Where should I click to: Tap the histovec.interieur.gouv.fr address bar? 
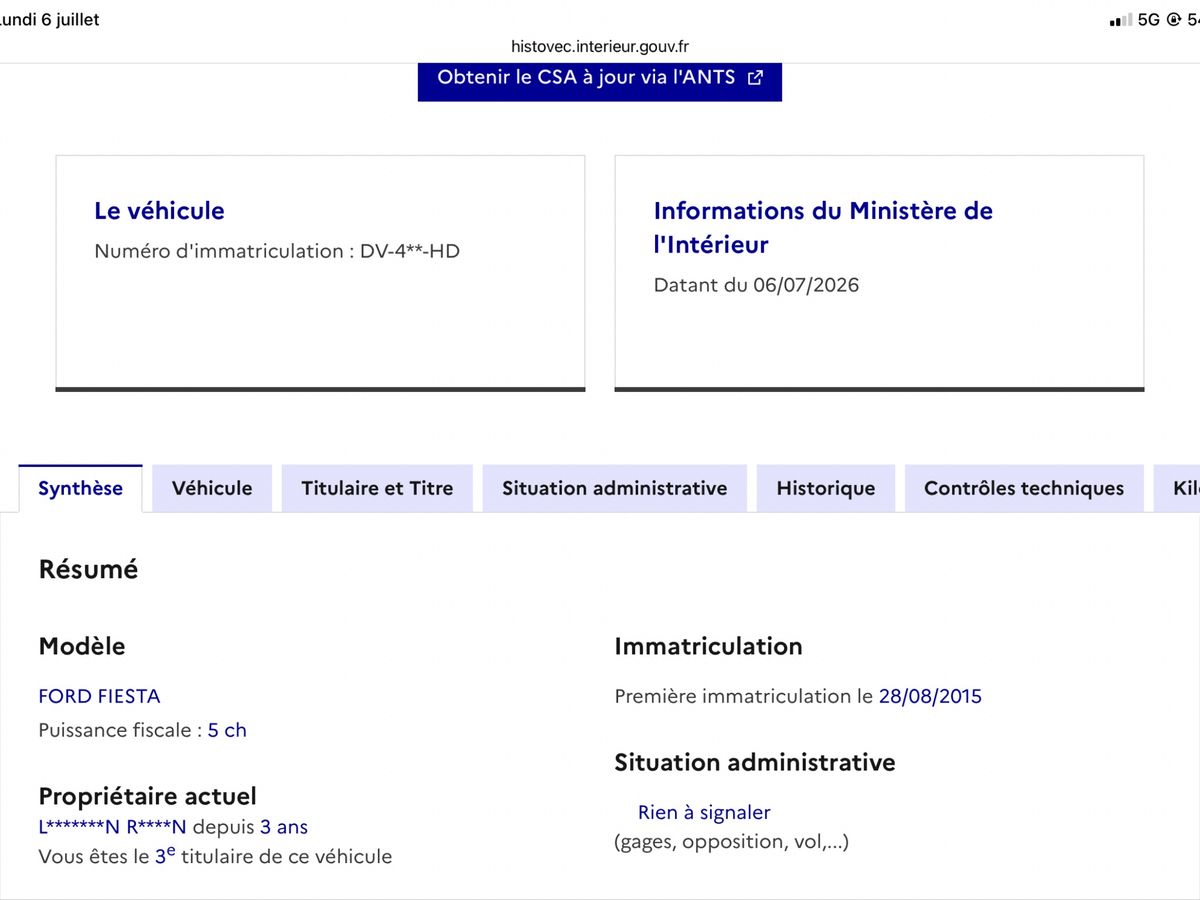pos(600,46)
